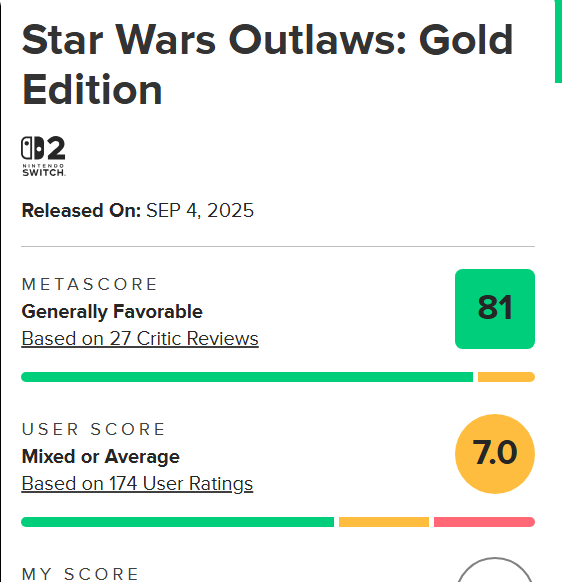Click the Nintendo Switch 2 platform icon
The width and height of the screenshot is (562, 582).
point(43,156)
